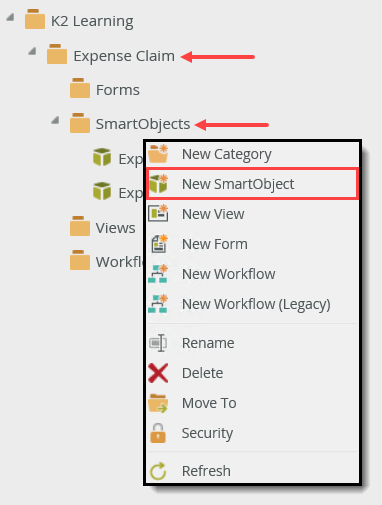Choose Delete from context menu
The height and width of the screenshot is (505, 382).
pos(253,373)
